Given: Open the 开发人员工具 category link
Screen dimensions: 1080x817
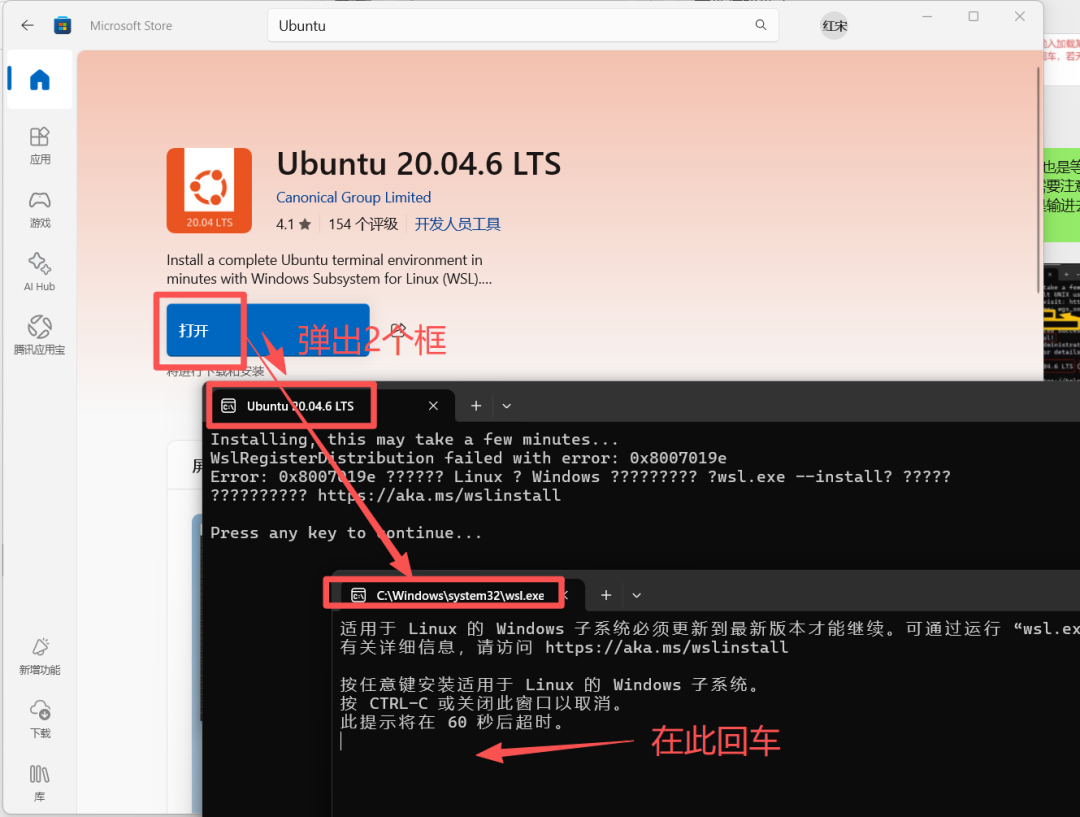Looking at the screenshot, I should click(457, 224).
